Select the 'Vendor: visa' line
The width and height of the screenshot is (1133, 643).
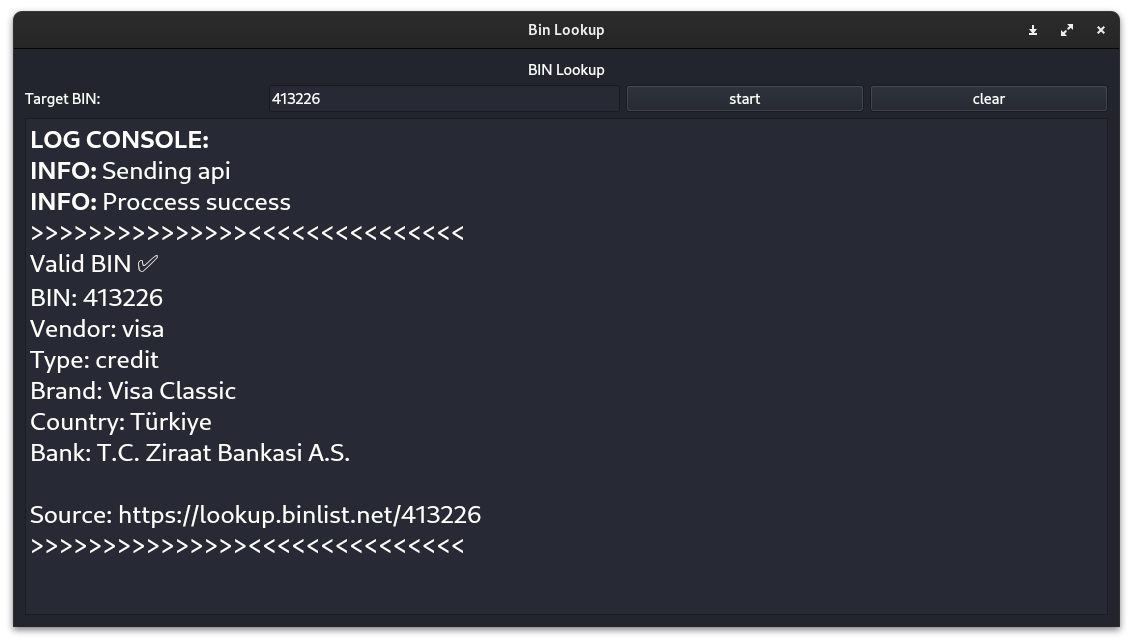pos(98,329)
